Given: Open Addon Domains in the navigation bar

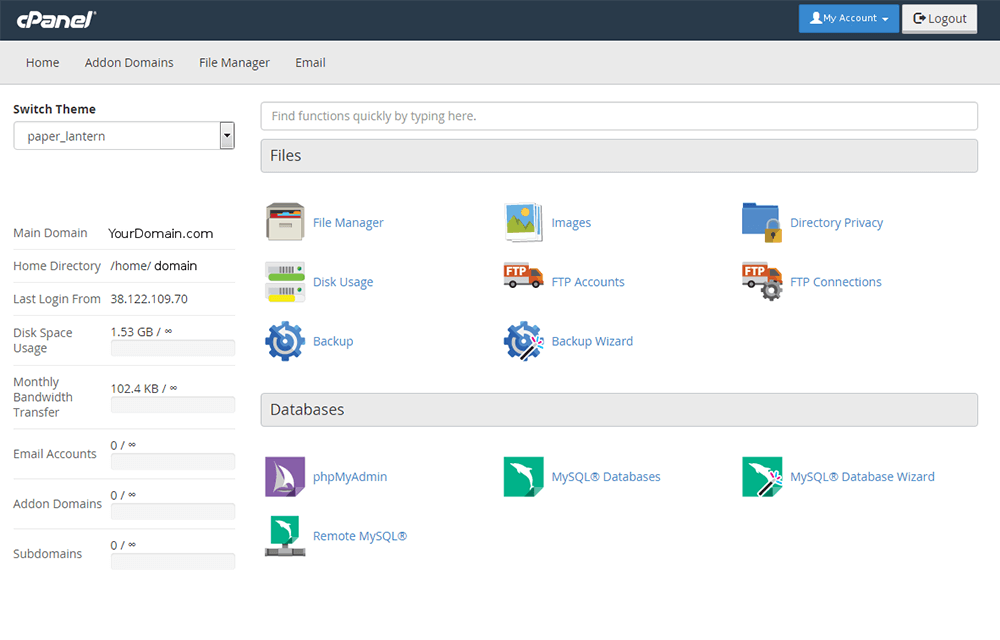Looking at the screenshot, I should click(129, 62).
